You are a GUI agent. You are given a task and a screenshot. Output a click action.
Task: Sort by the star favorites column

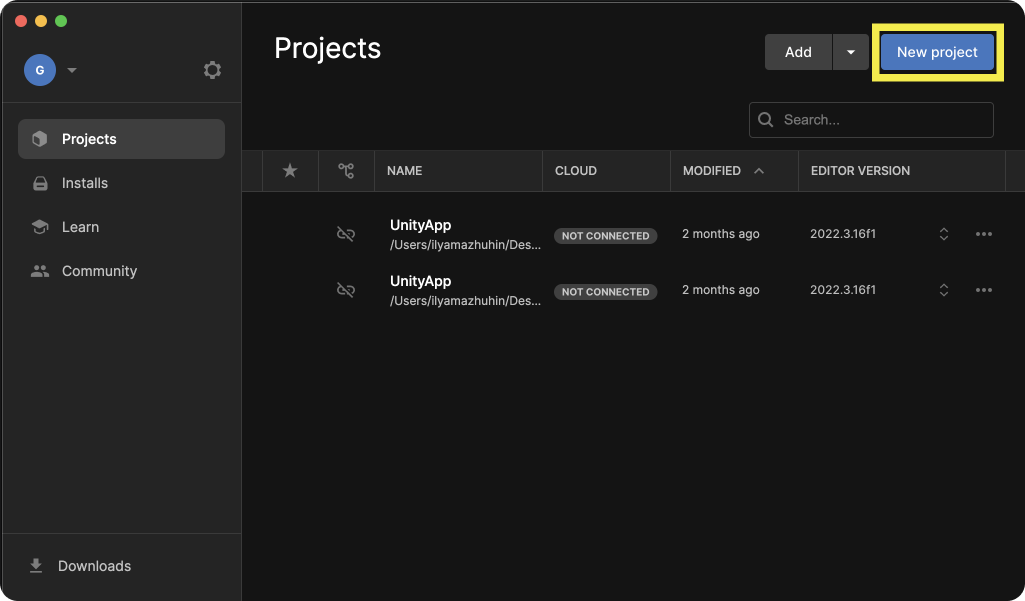point(290,171)
